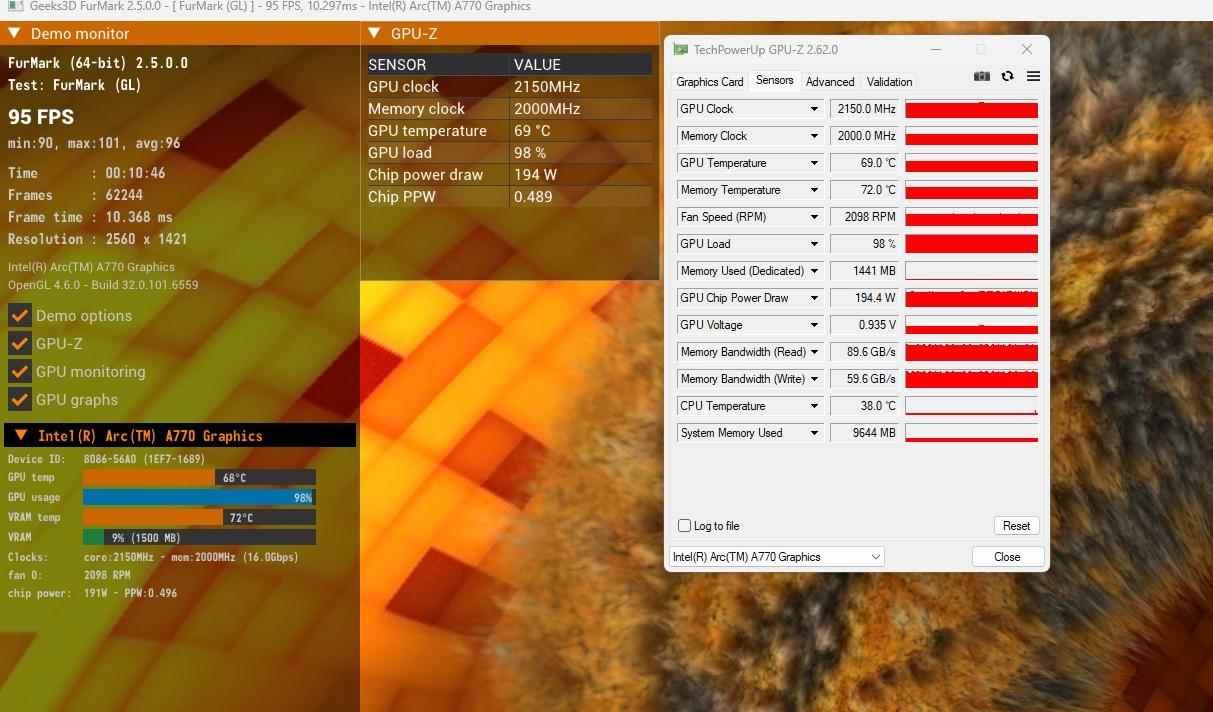Click the GPU temp bar showing 68°C
This screenshot has width=1213, height=712.
point(199,477)
